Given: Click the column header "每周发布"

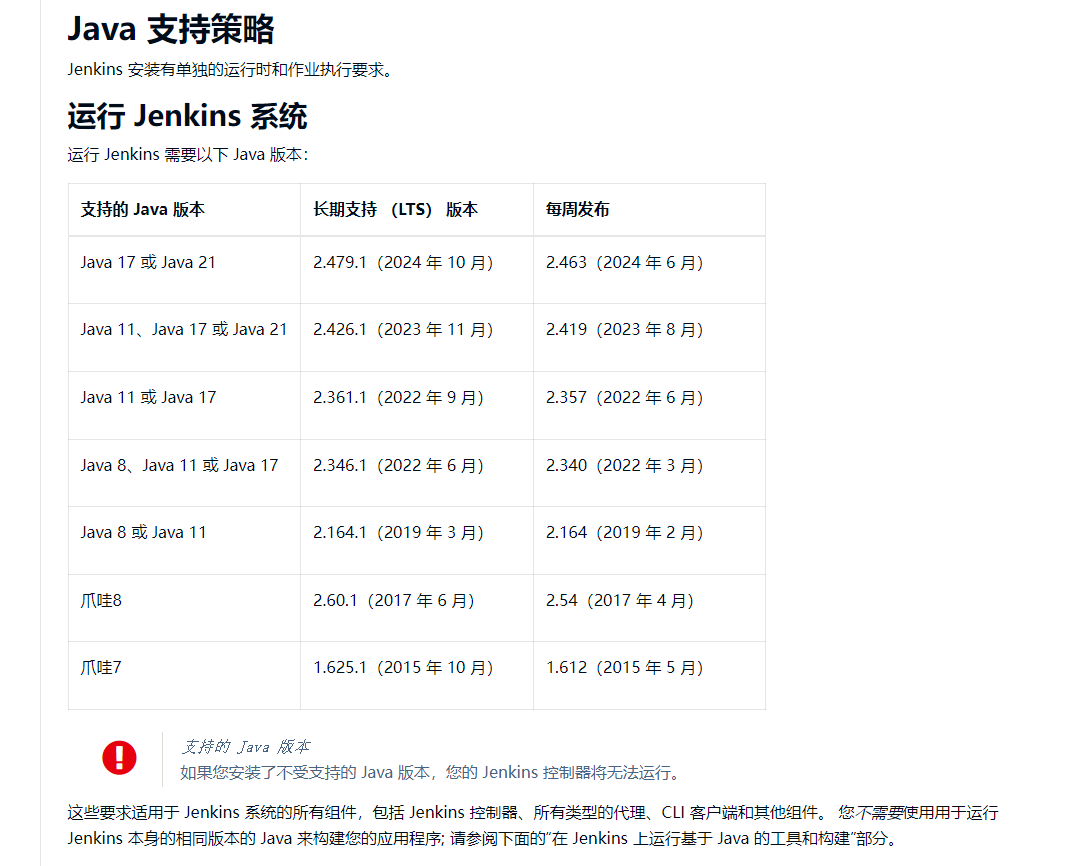Looking at the screenshot, I should coord(650,210).
